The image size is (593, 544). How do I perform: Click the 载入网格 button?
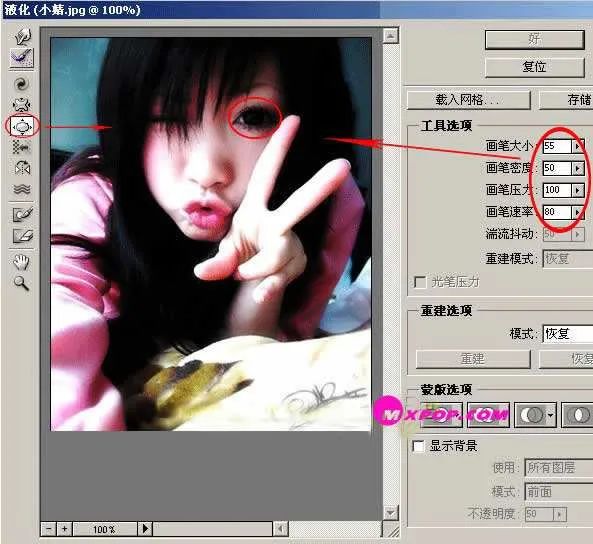(468, 100)
